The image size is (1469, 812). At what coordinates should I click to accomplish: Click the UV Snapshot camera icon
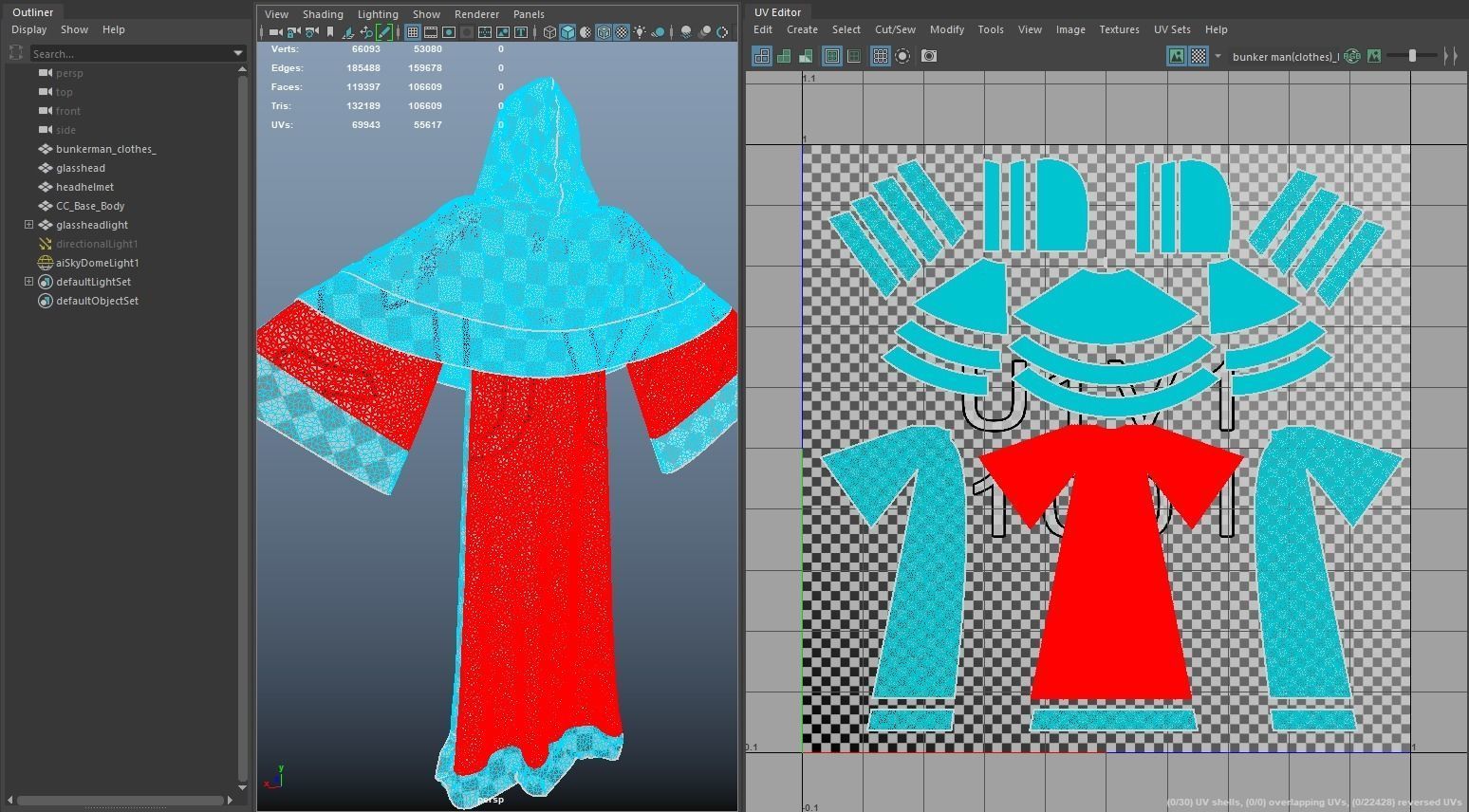[929, 56]
